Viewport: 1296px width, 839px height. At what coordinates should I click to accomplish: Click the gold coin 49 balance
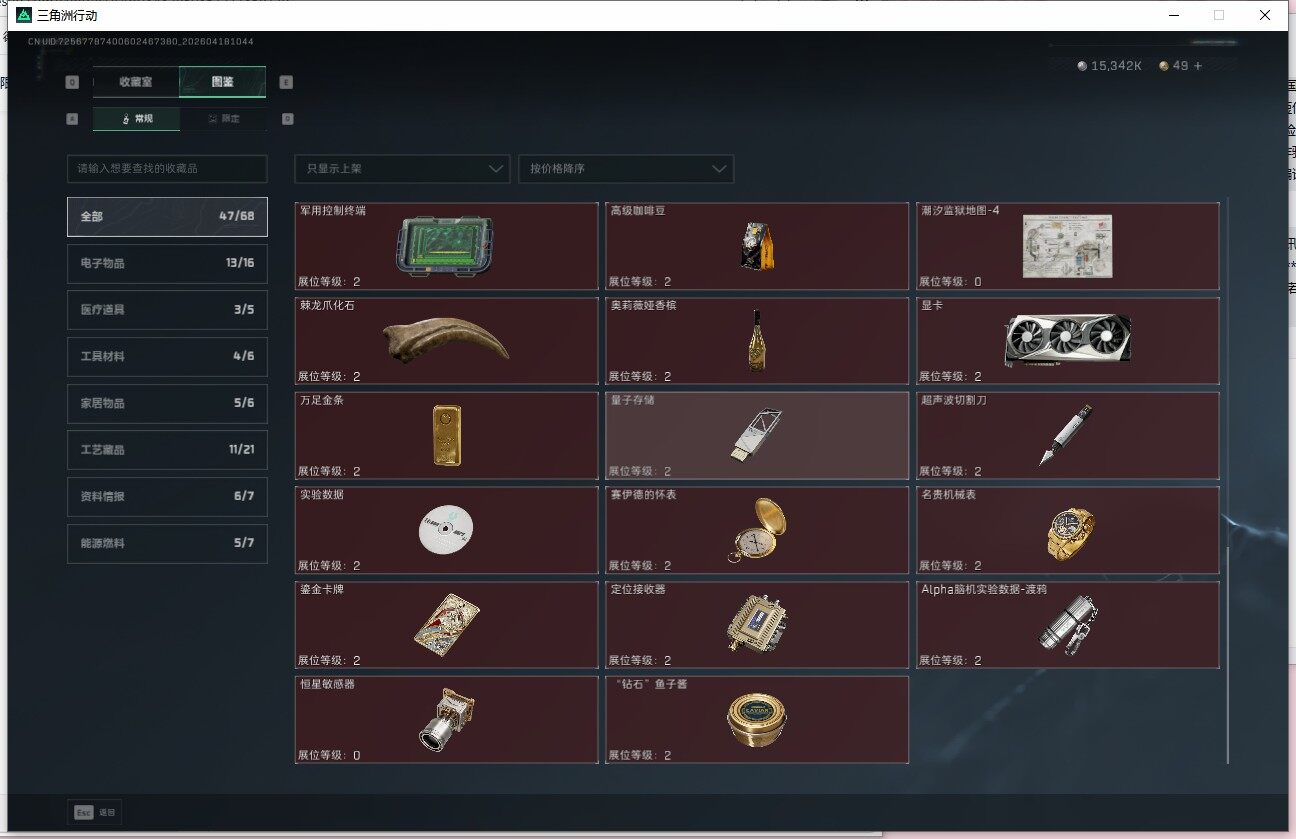(1174, 66)
